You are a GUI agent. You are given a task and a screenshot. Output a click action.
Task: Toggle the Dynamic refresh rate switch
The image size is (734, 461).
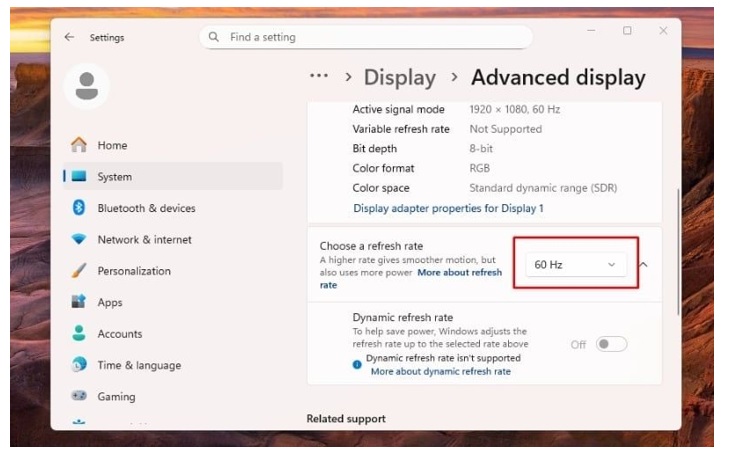tap(611, 344)
